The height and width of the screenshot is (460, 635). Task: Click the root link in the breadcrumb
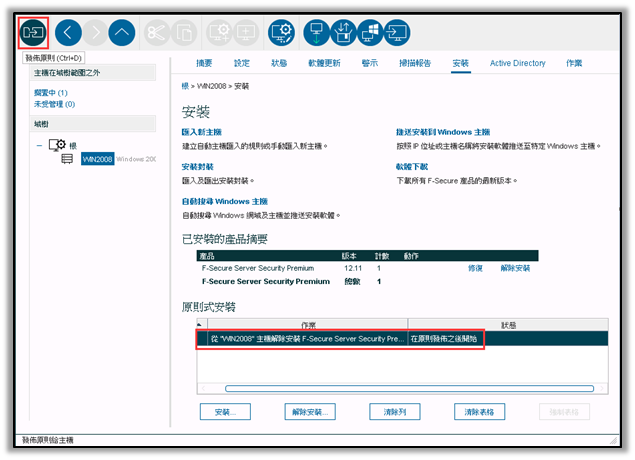185,86
